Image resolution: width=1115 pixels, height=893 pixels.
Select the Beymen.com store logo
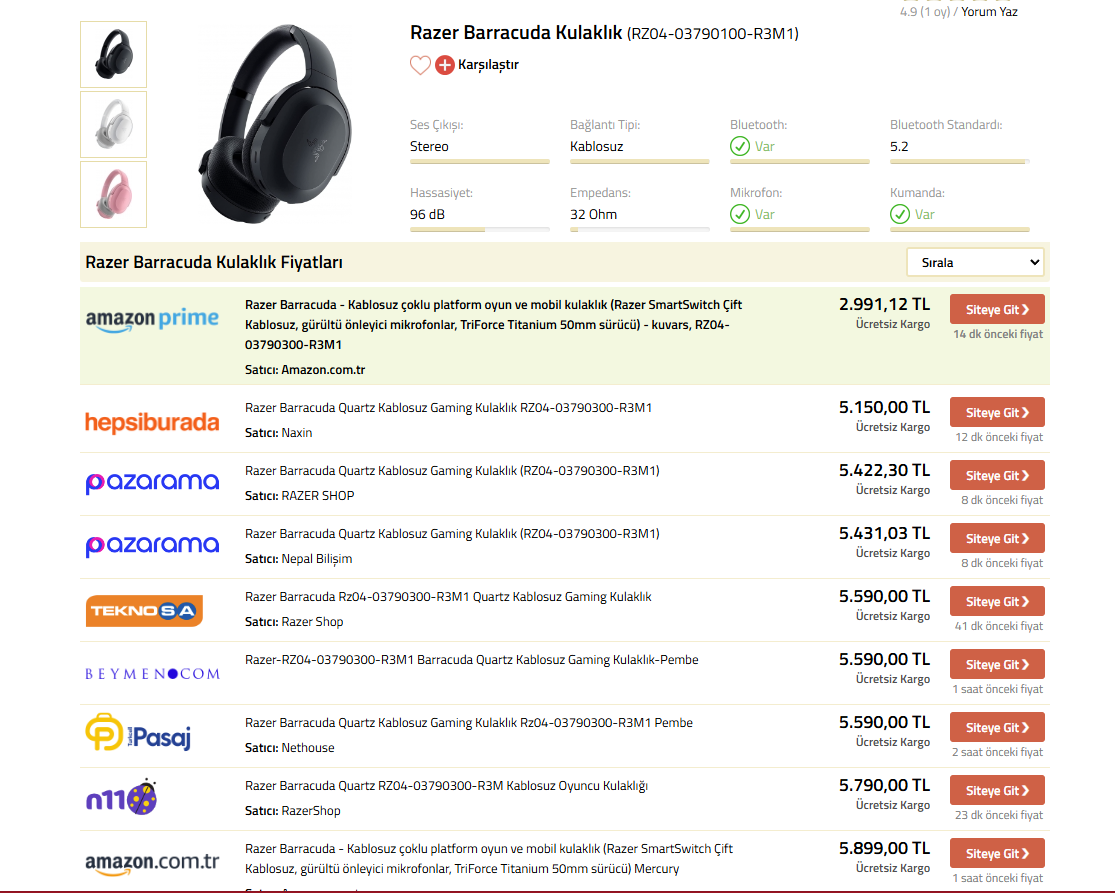[152, 673]
